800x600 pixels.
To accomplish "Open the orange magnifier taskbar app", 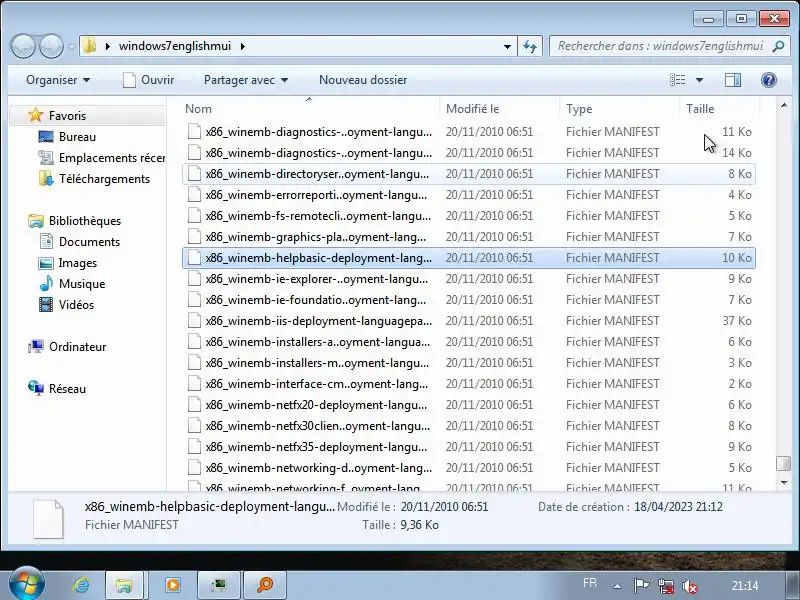I will coord(265,585).
